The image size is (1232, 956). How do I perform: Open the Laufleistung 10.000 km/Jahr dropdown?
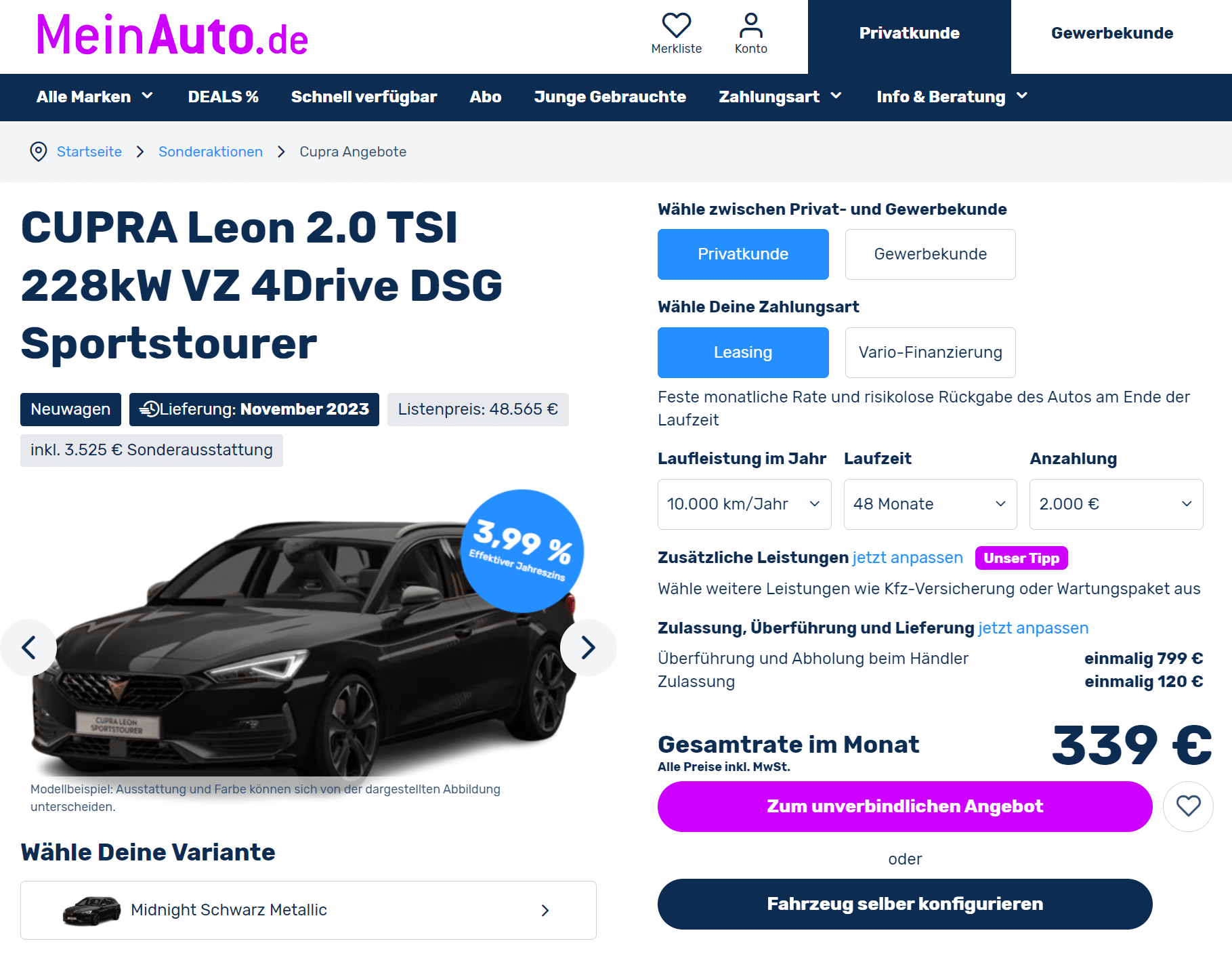(744, 504)
